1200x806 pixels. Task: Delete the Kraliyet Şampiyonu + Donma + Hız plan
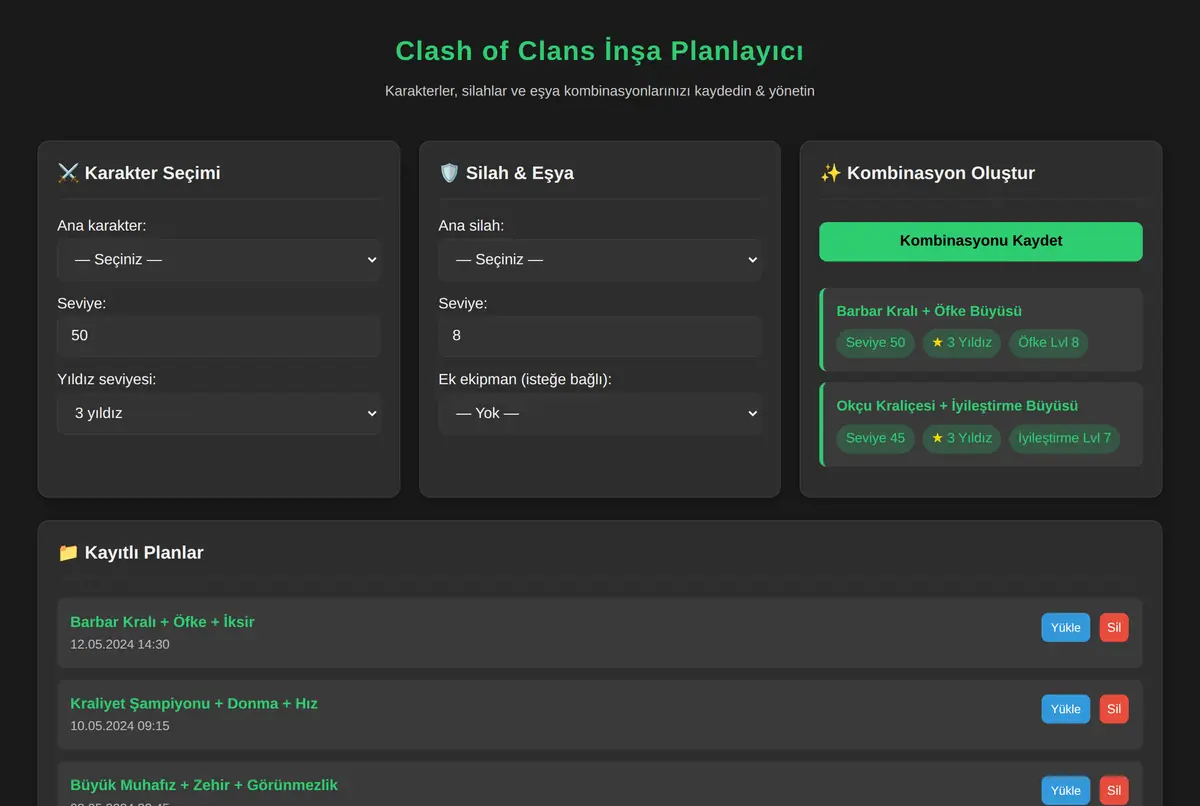(x=1114, y=709)
